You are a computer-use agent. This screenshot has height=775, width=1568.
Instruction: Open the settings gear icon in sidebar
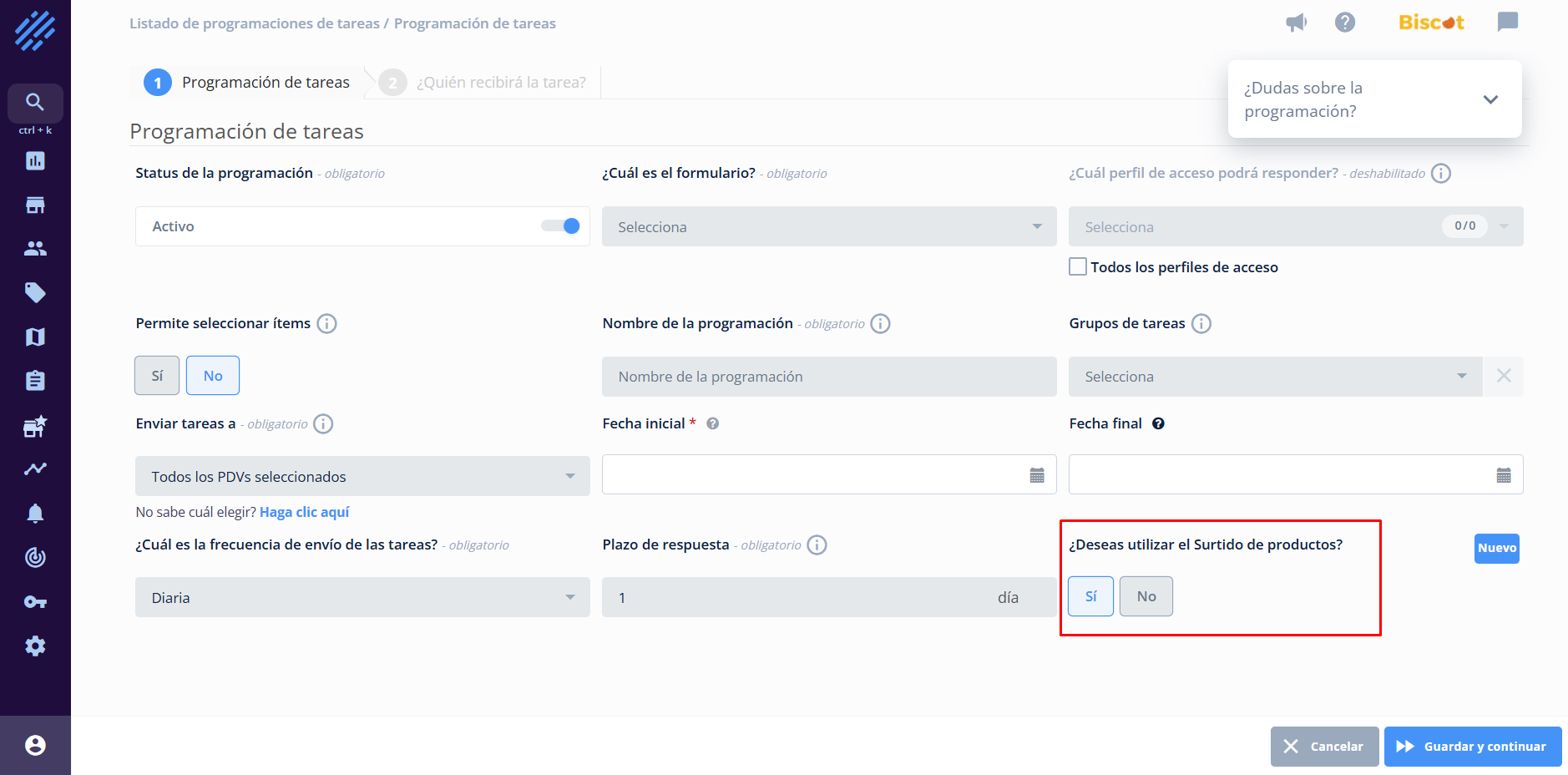coord(35,646)
